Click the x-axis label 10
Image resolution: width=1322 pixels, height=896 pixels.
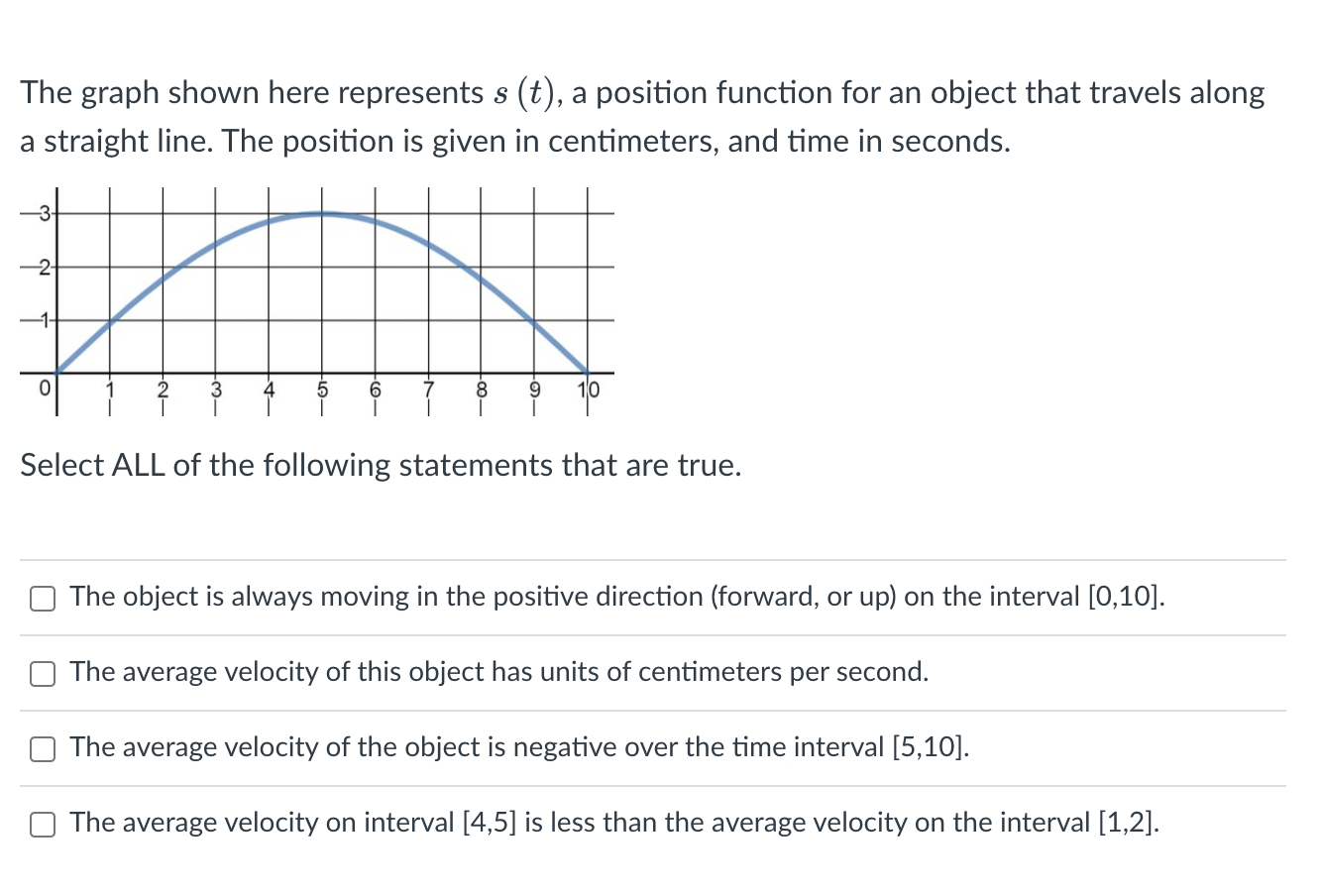coord(588,391)
